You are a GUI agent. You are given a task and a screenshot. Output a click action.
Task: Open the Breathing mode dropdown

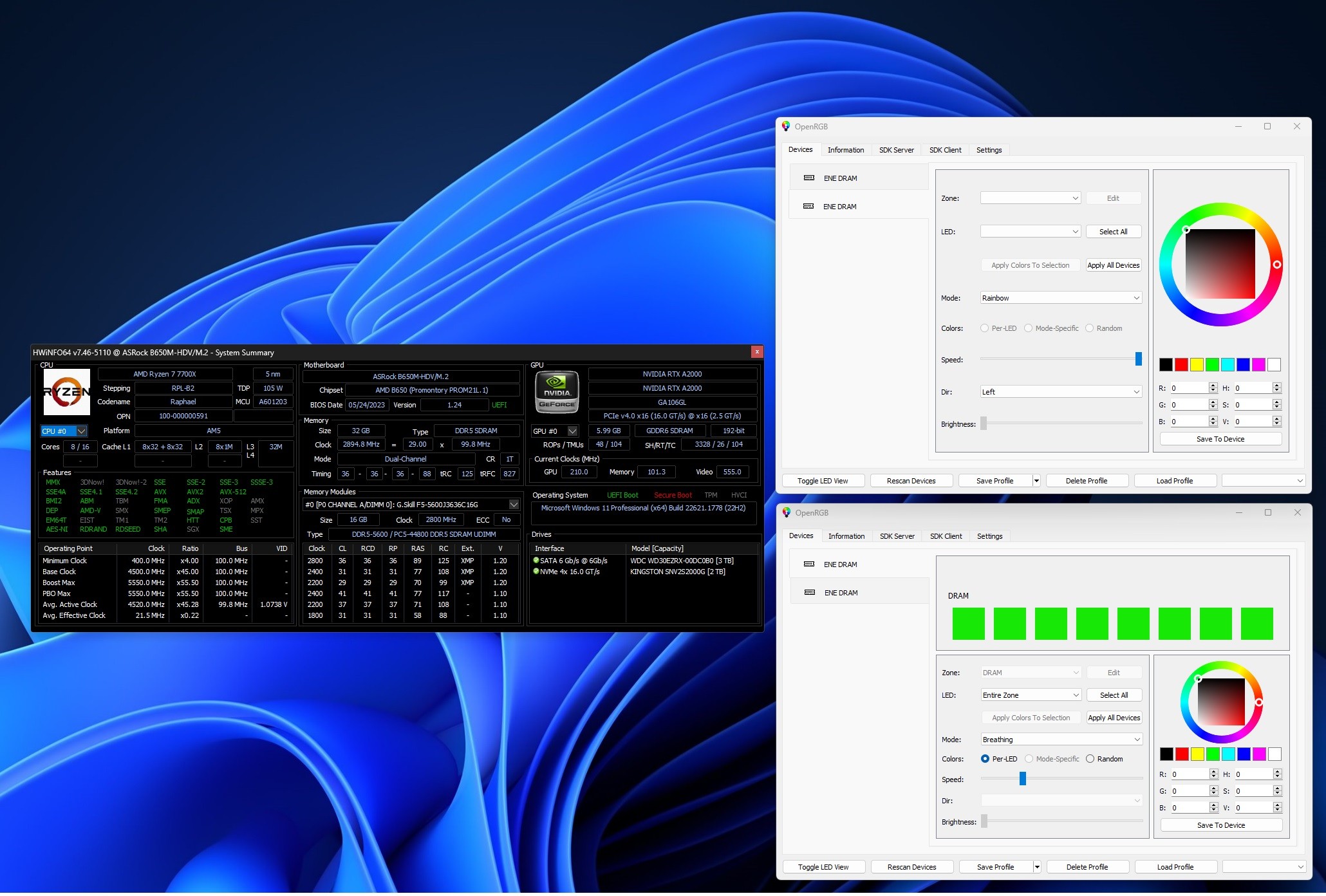pyautogui.click(x=1061, y=740)
